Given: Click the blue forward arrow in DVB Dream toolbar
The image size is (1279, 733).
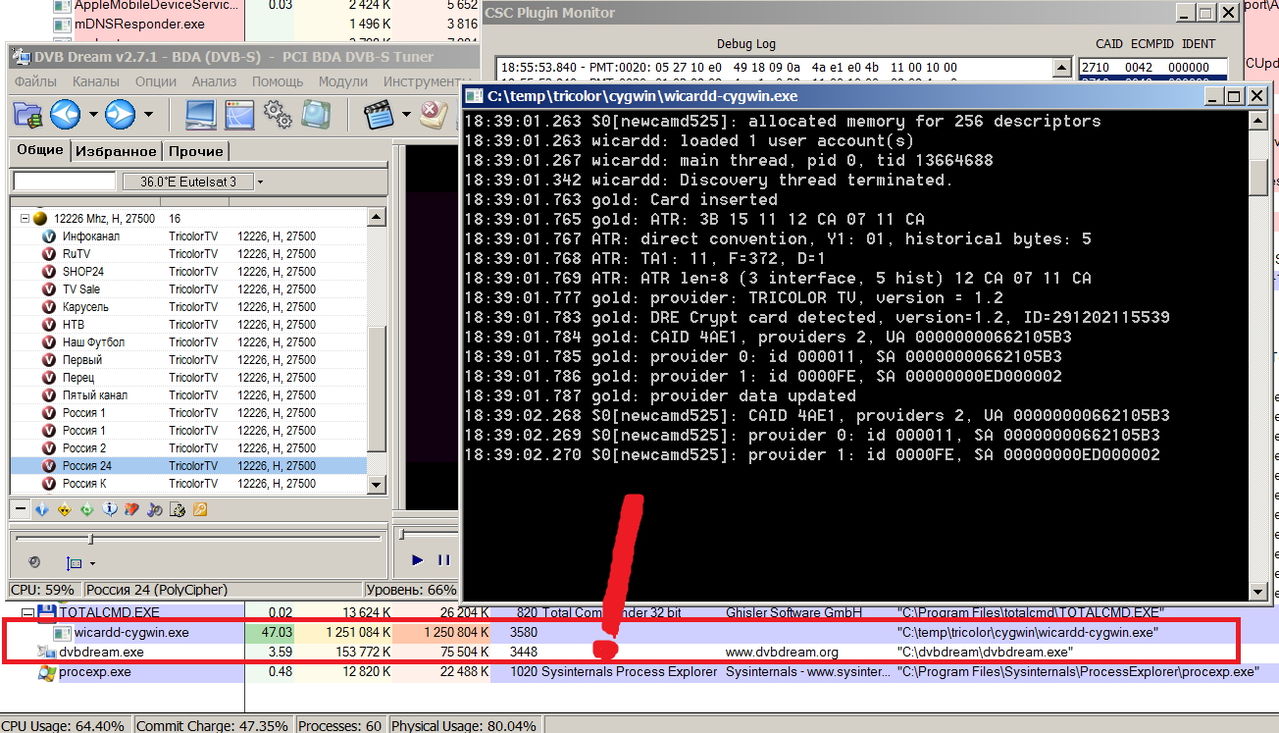Looking at the screenshot, I should 120,114.
